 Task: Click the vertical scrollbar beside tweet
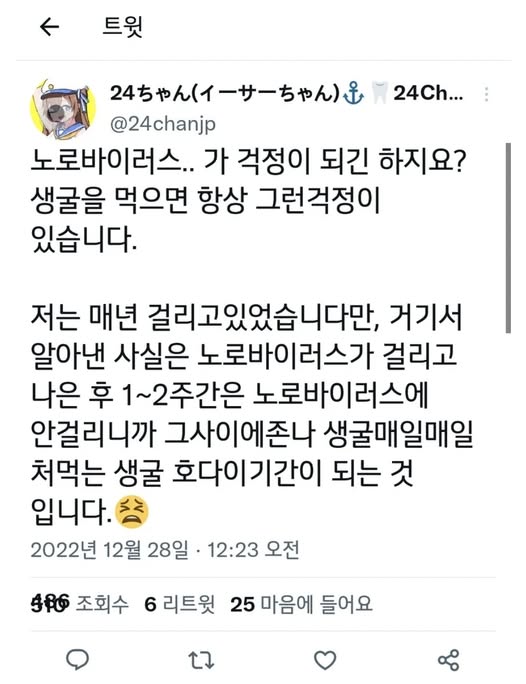pos(508,238)
